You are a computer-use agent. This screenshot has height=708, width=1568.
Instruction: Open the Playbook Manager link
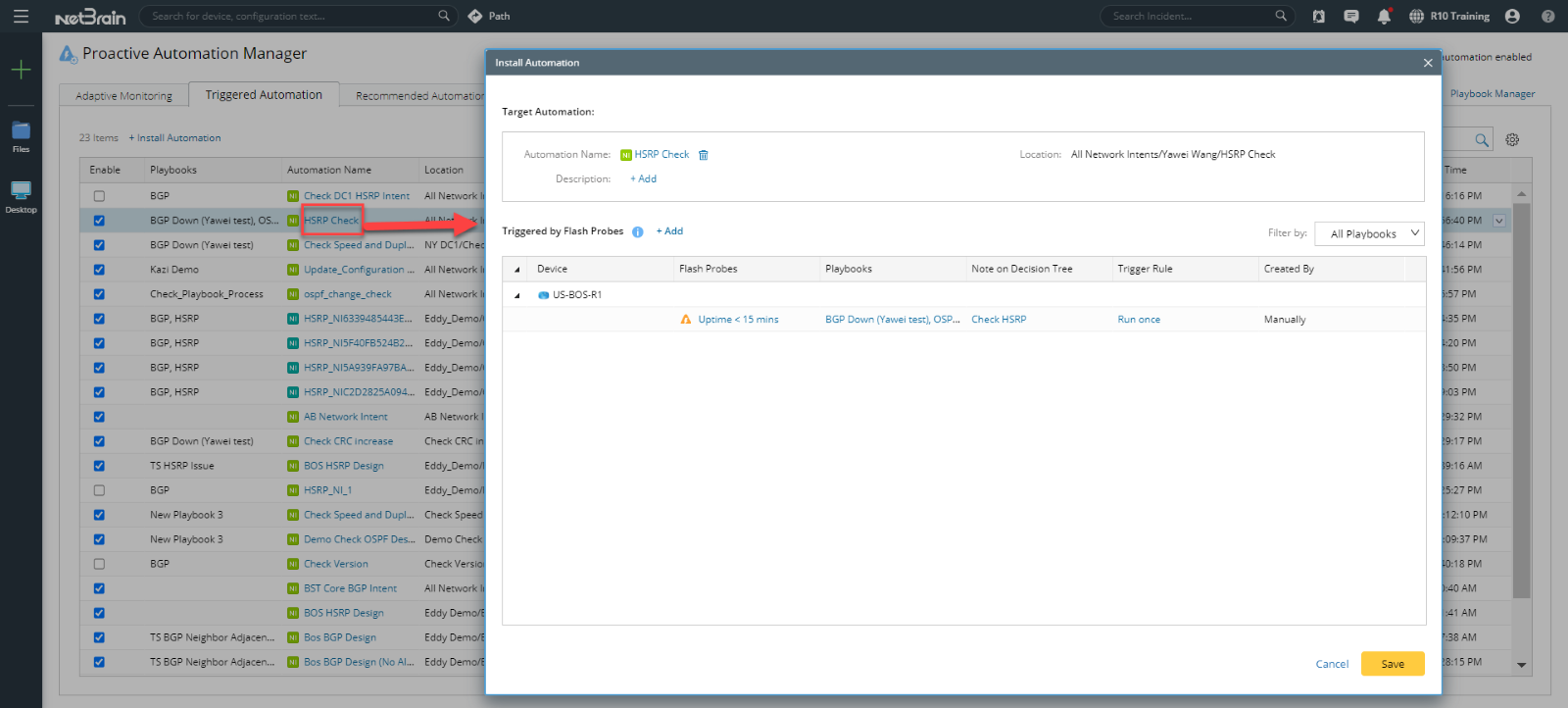(x=1493, y=94)
